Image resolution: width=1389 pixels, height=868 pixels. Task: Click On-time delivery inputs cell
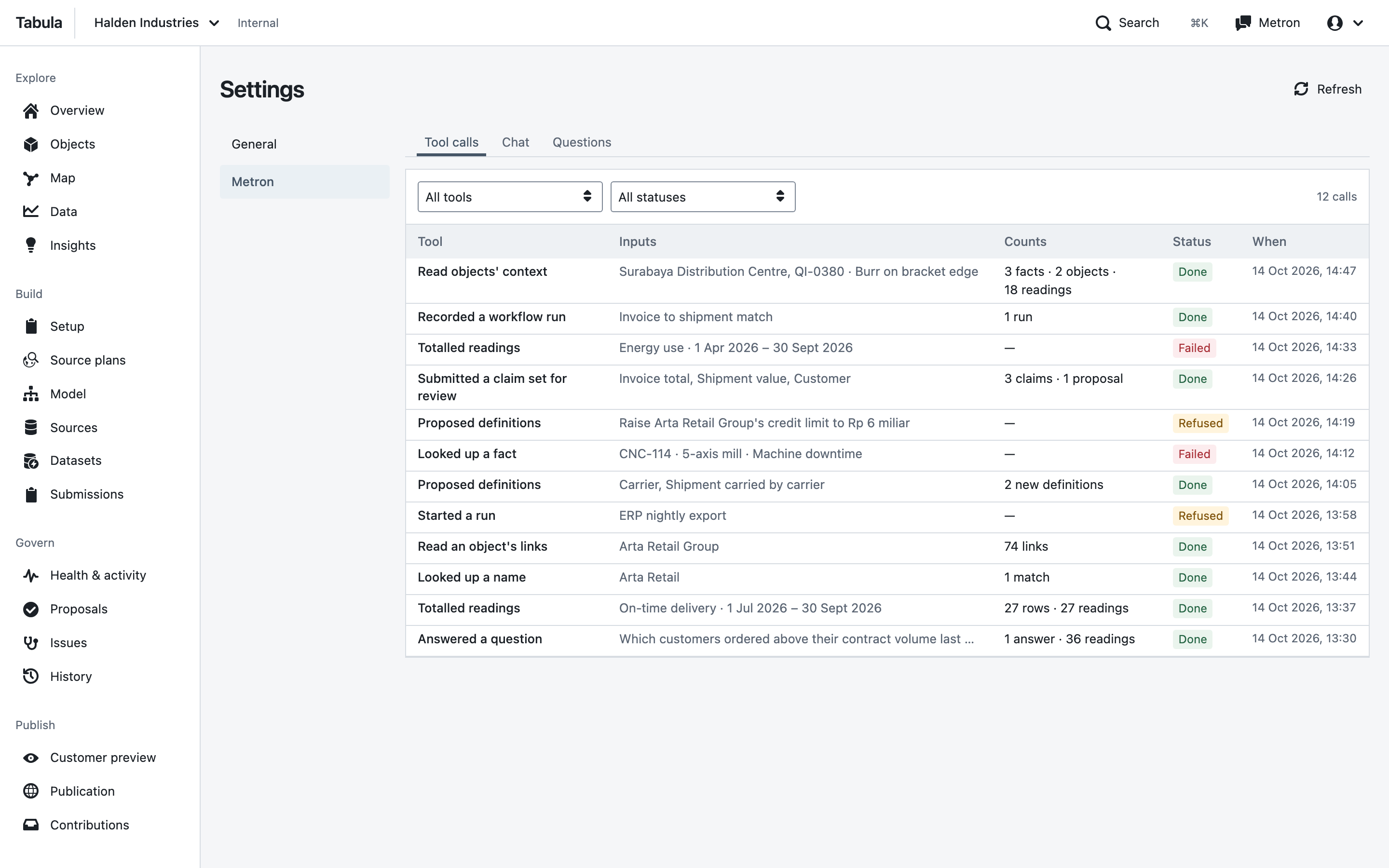click(x=749, y=609)
